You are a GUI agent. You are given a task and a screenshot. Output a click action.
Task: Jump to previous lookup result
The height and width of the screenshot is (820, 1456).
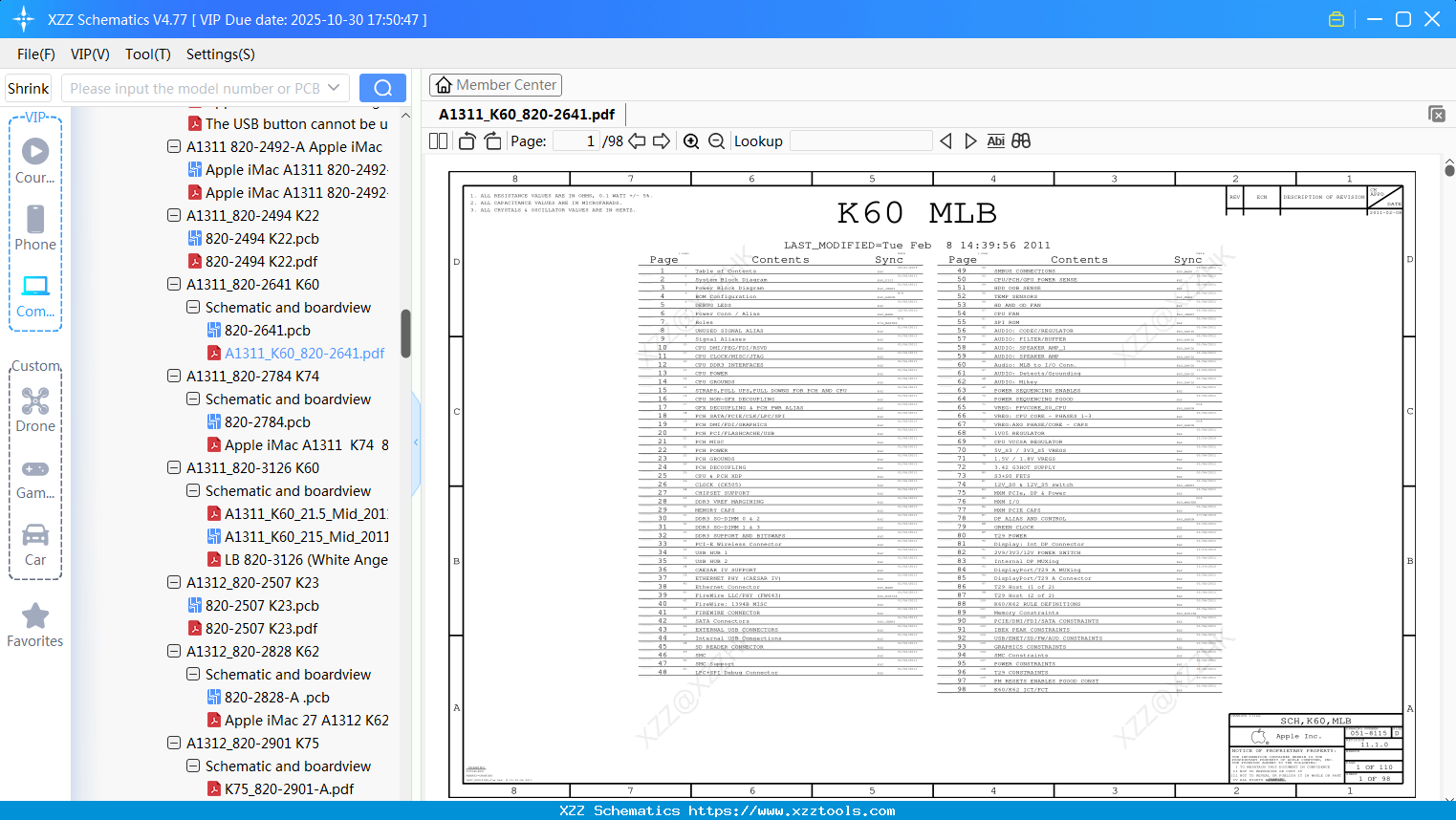coord(945,141)
